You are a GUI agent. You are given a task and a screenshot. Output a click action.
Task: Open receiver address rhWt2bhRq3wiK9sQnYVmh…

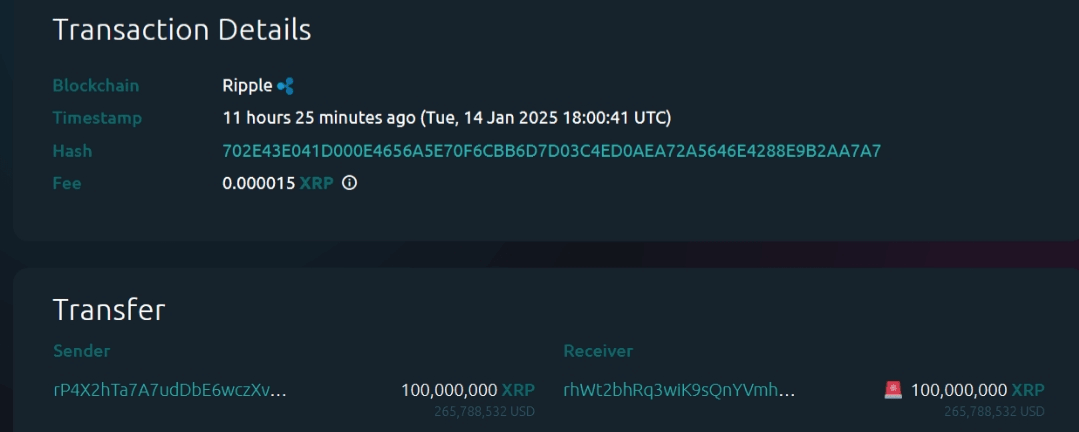(679, 390)
